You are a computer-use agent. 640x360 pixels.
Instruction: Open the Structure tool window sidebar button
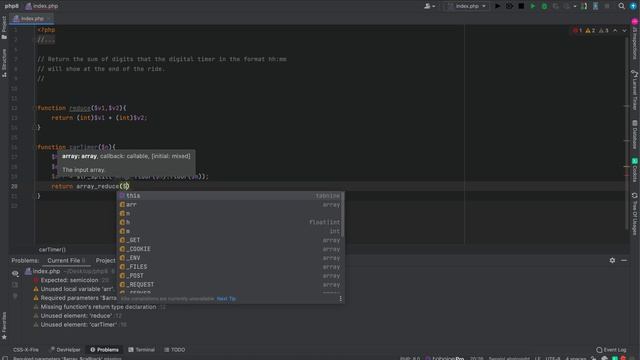pyautogui.click(x=4, y=62)
